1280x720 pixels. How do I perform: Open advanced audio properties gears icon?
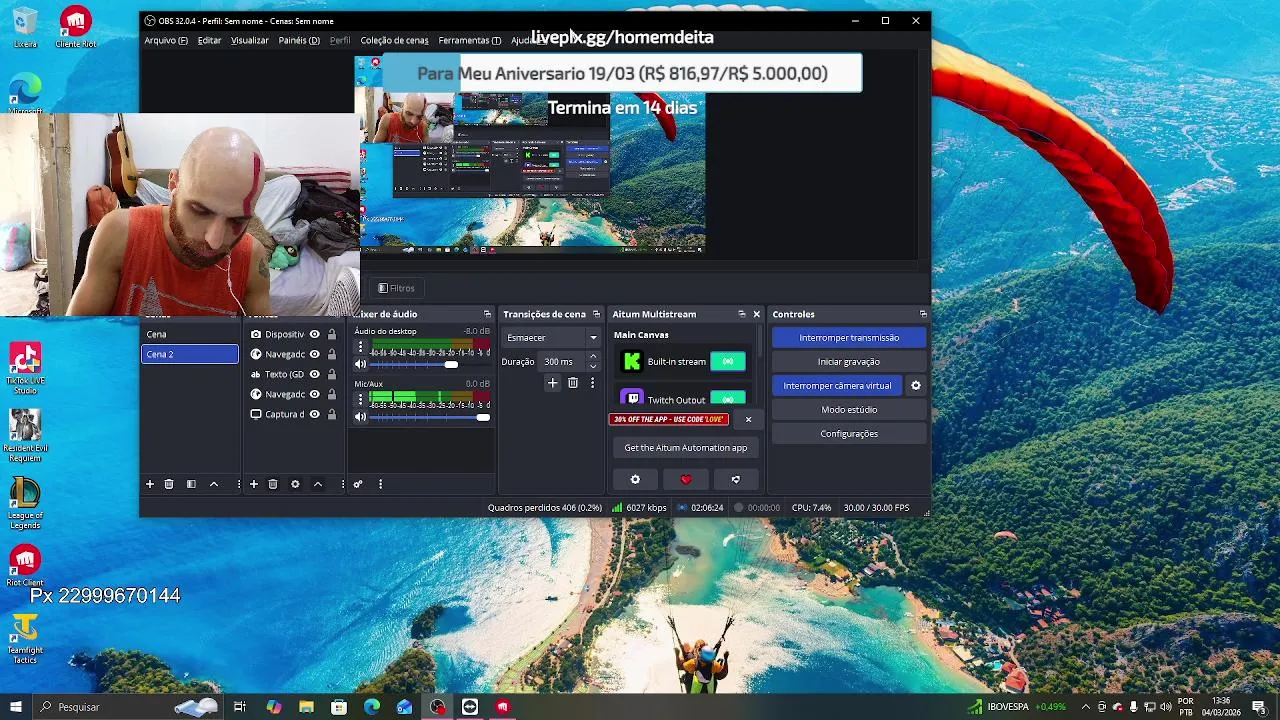click(358, 484)
